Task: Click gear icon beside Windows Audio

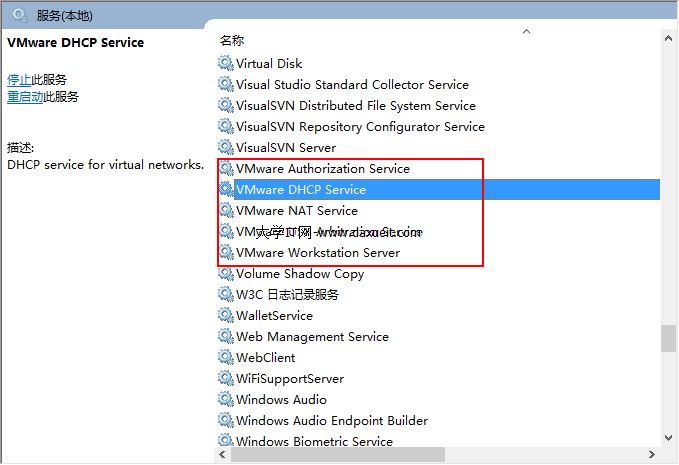Action: 225,399
